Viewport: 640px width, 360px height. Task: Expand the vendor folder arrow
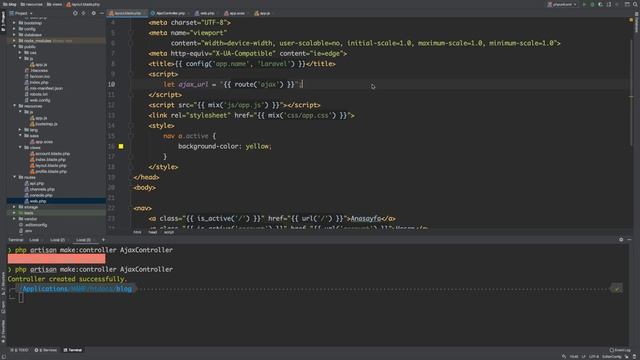coord(14,219)
